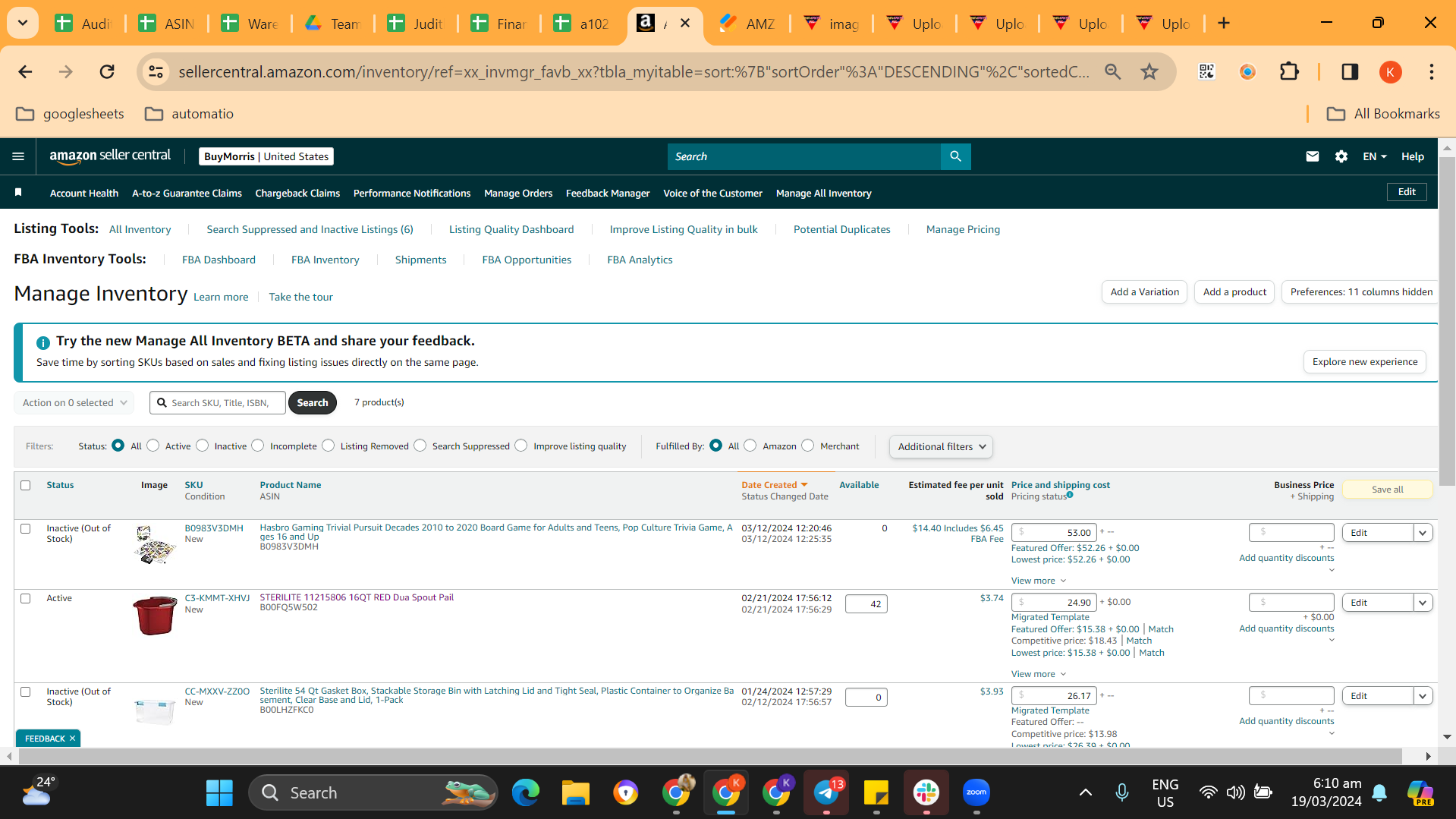The image size is (1456, 819).
Task: Choose the Active status filter
Action: pos(153,446)
